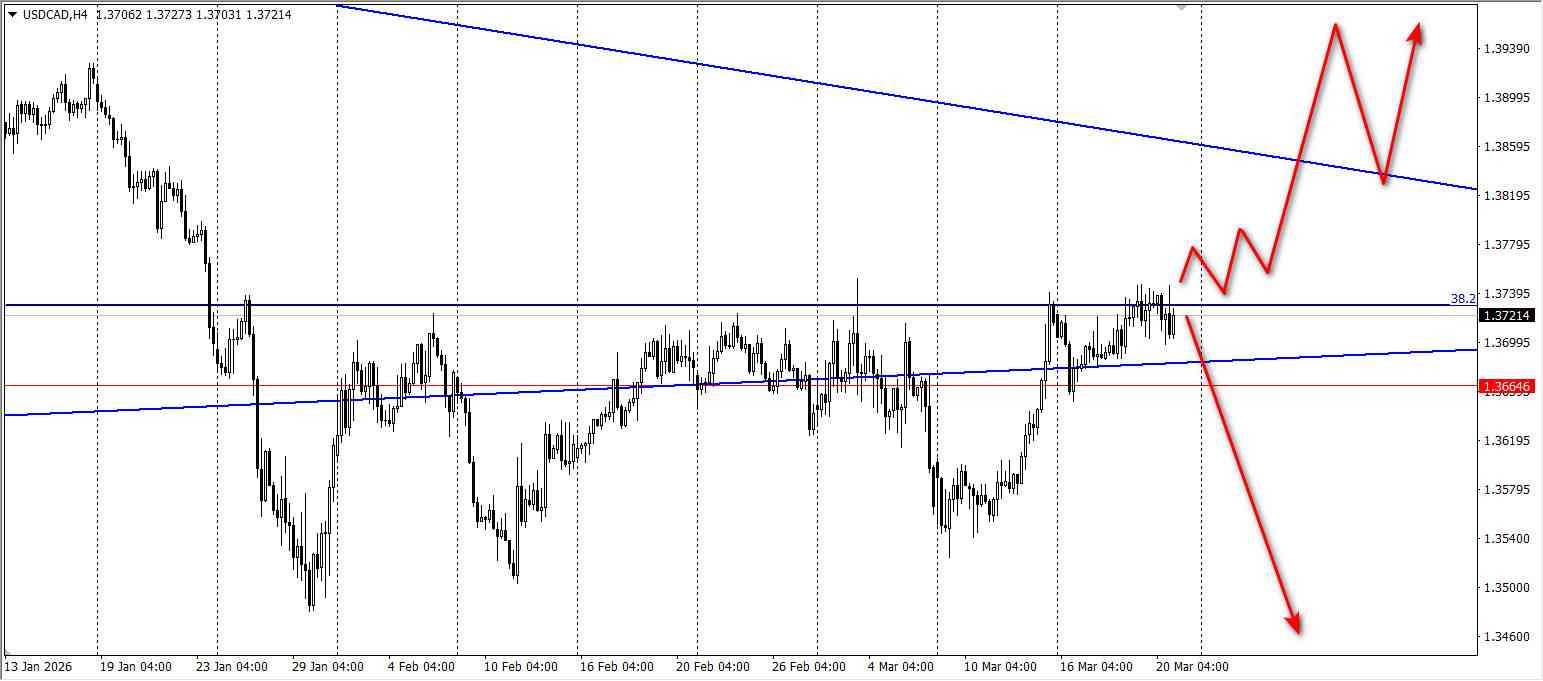
Task: Click the current price label 1.37214
Action: tap(1508, 315)
